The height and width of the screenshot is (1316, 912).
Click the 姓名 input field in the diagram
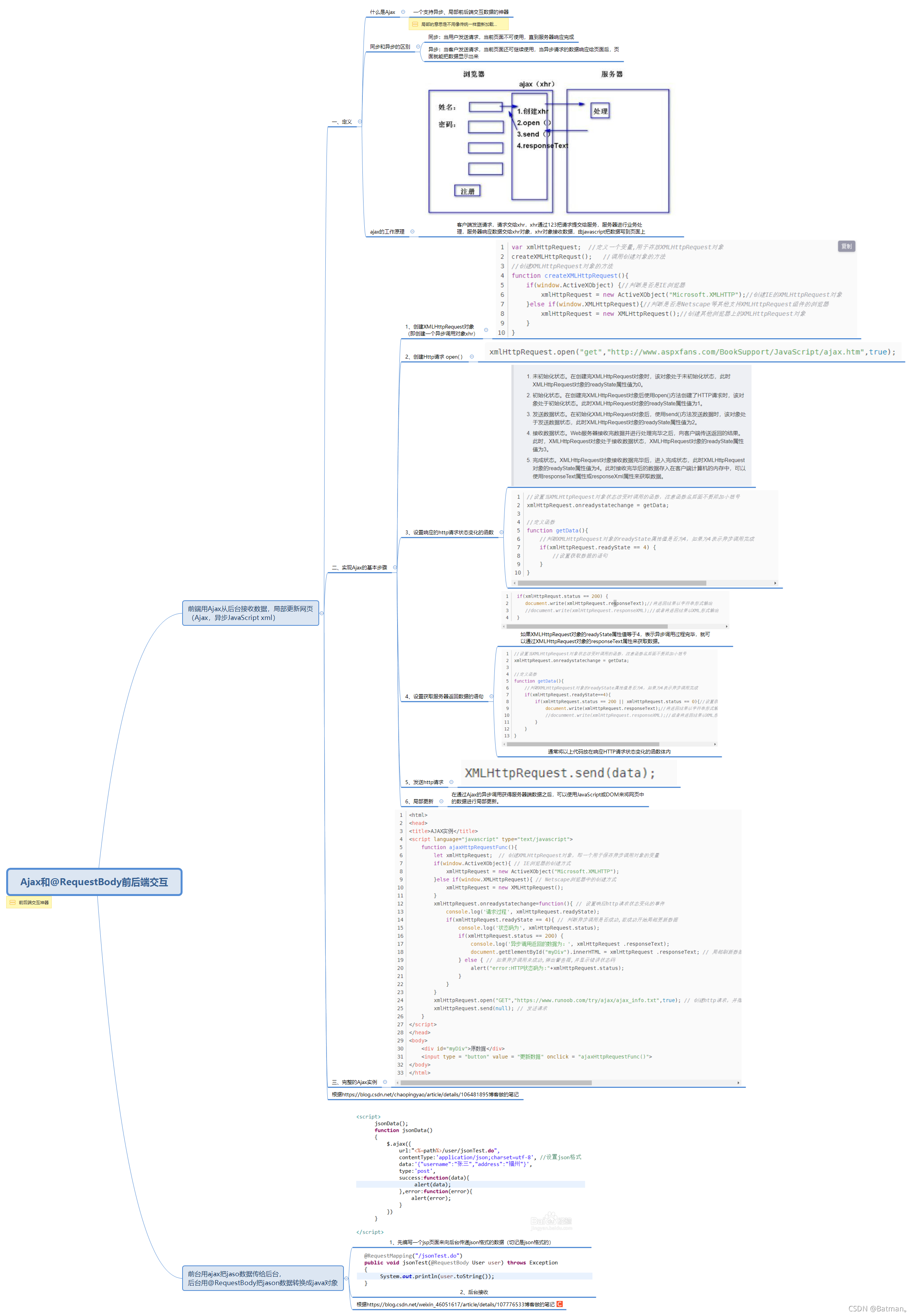point(485,107)
